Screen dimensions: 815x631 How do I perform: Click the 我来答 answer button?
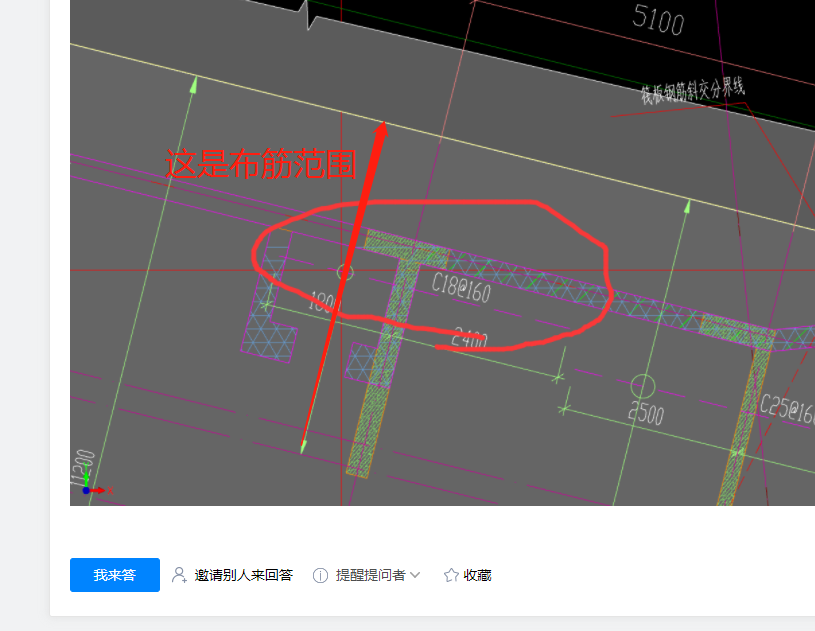[x=115, y=575]
